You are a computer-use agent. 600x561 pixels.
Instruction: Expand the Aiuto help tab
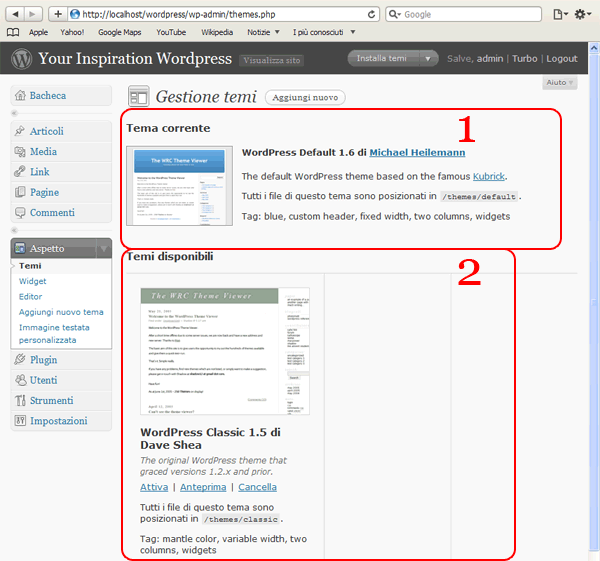[559, 82]
